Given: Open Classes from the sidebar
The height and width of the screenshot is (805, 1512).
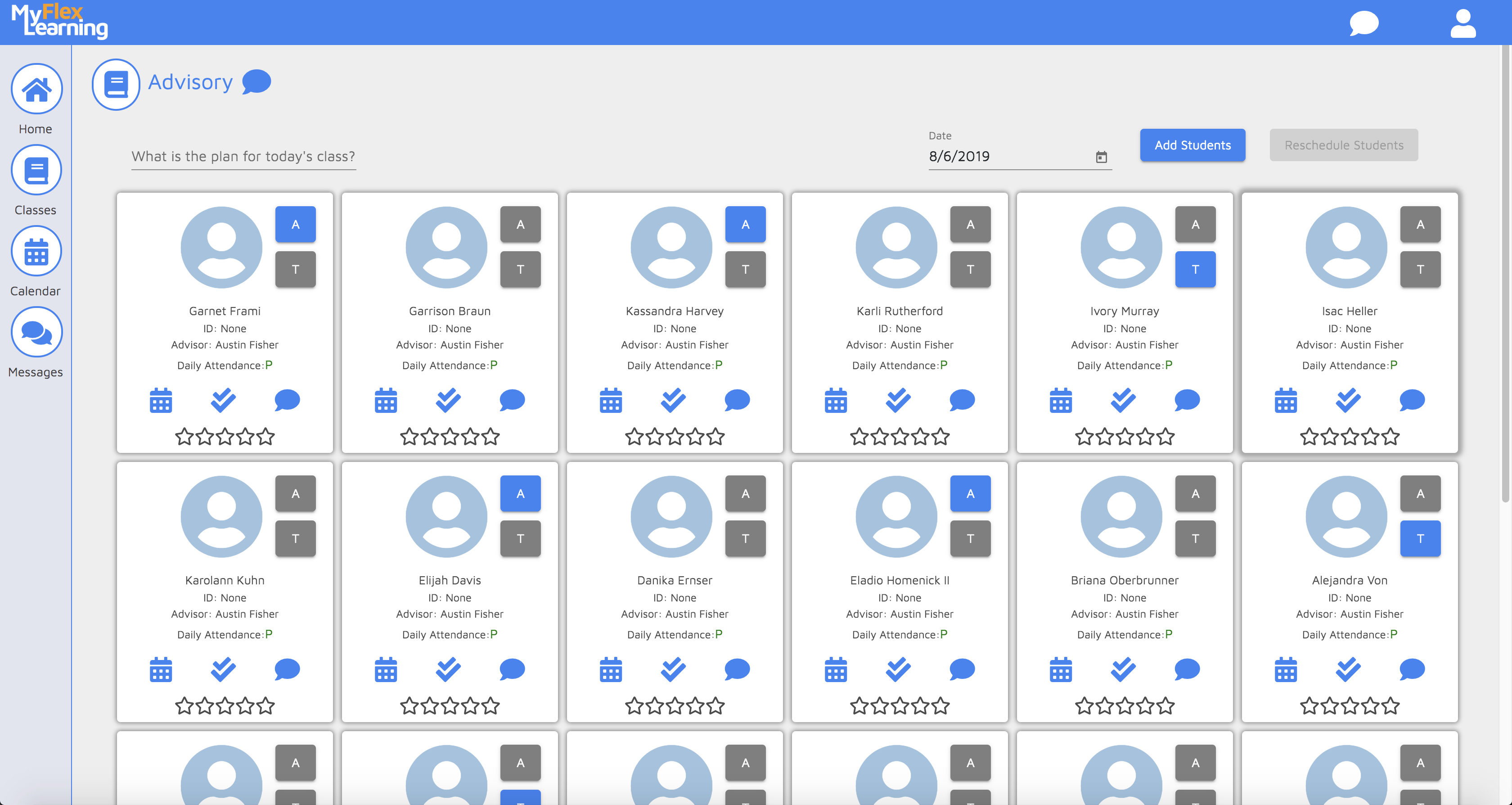Looking at the screenshot, I should pos(36,170).
